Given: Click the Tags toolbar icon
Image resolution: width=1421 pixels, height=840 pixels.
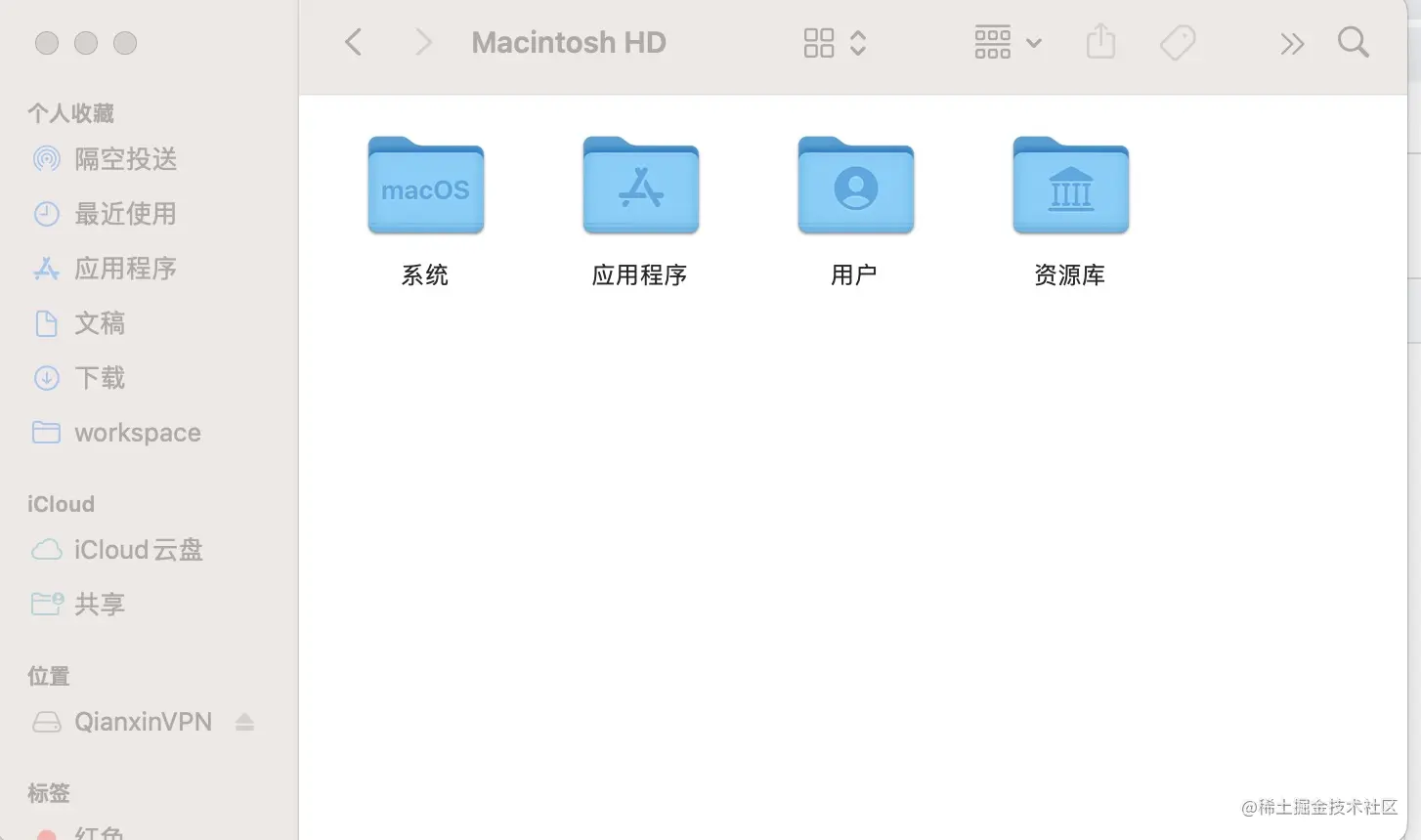Looking at the screenshot, I should [1178, 42].
